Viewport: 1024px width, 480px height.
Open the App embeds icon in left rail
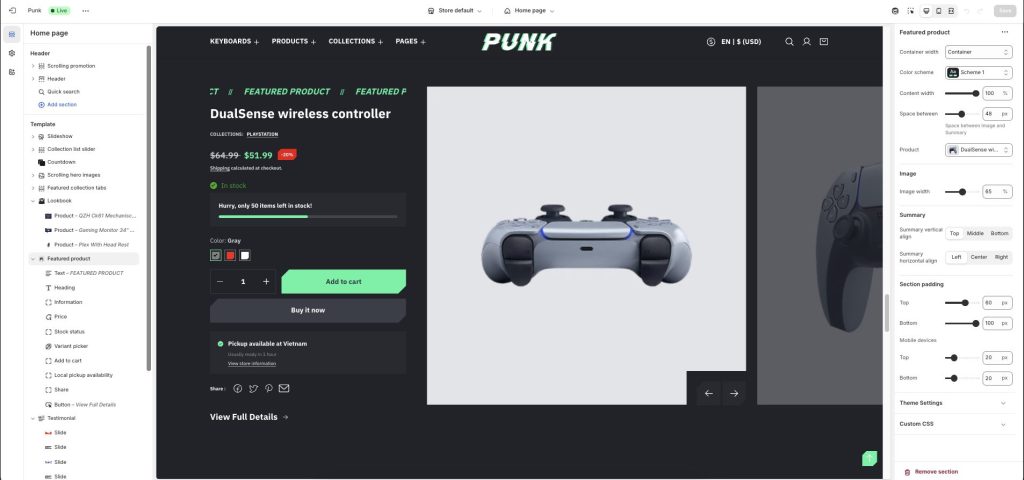click(x=12, y=72)
